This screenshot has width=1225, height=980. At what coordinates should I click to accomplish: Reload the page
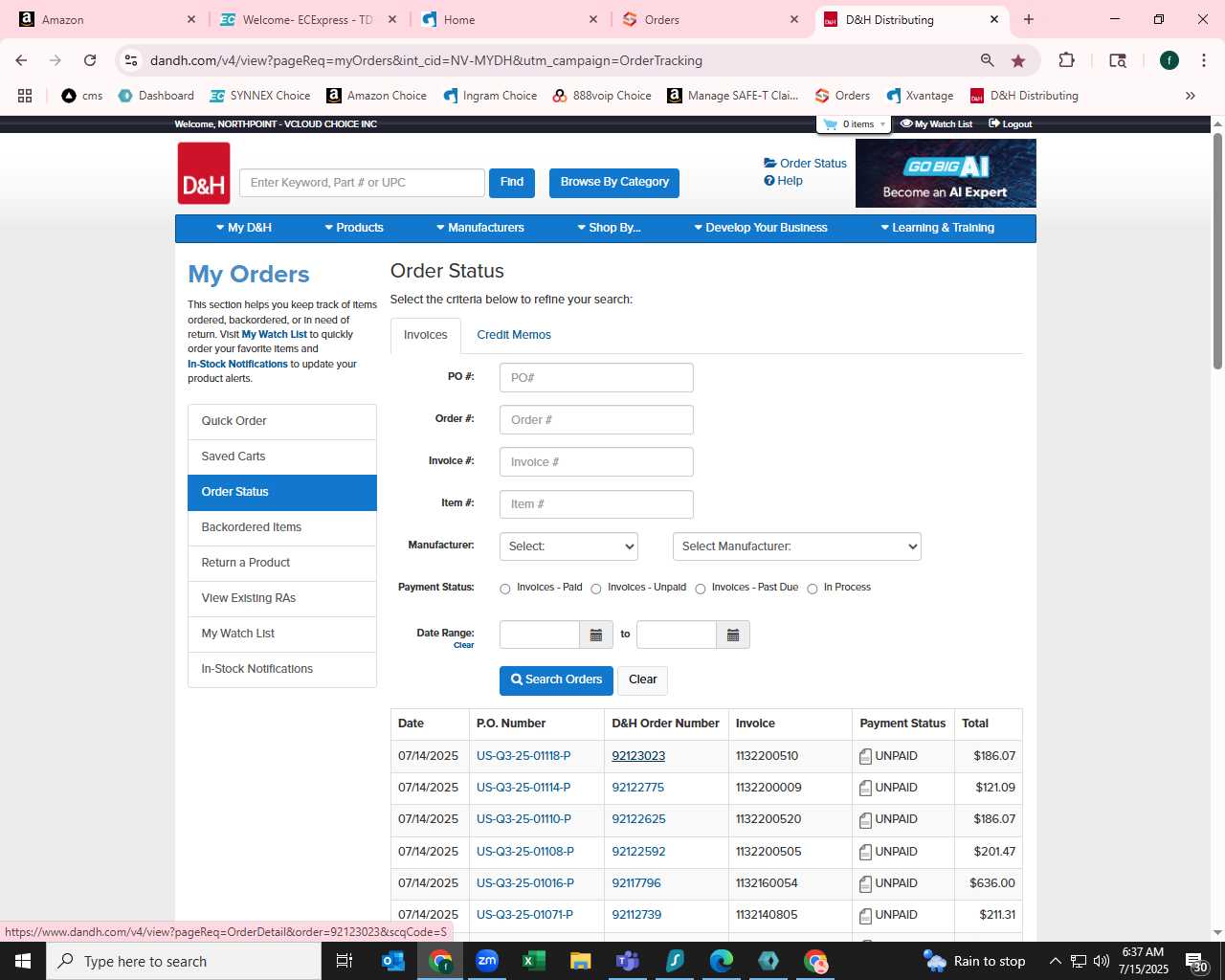point(90,60)
